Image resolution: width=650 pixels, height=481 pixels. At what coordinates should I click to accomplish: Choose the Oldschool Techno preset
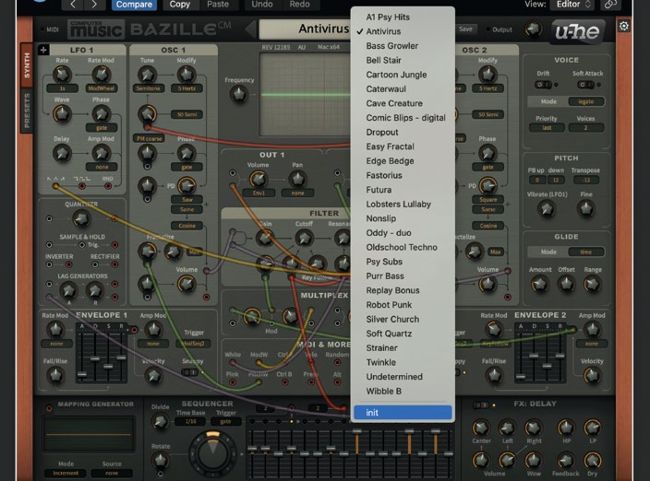402,247
